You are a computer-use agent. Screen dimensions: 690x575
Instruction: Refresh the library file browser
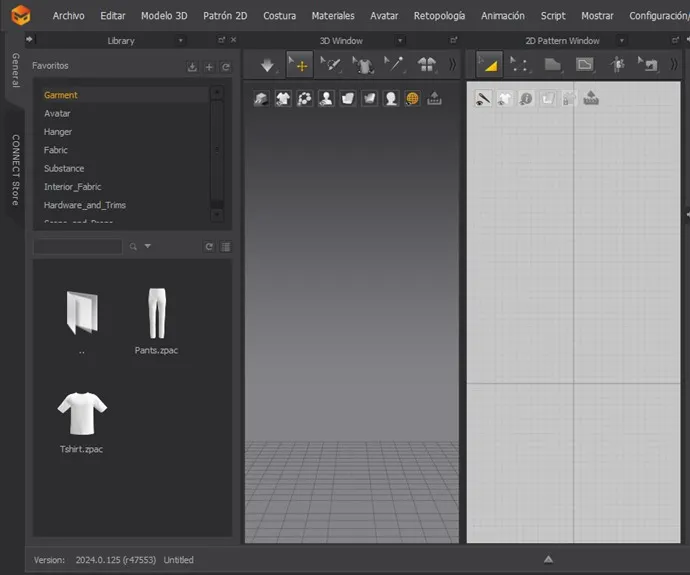point(209,246)
